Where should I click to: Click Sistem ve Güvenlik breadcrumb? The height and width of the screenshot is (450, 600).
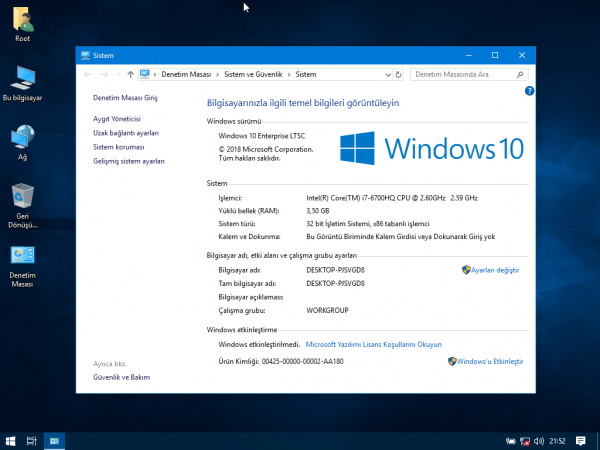point(254,74)
